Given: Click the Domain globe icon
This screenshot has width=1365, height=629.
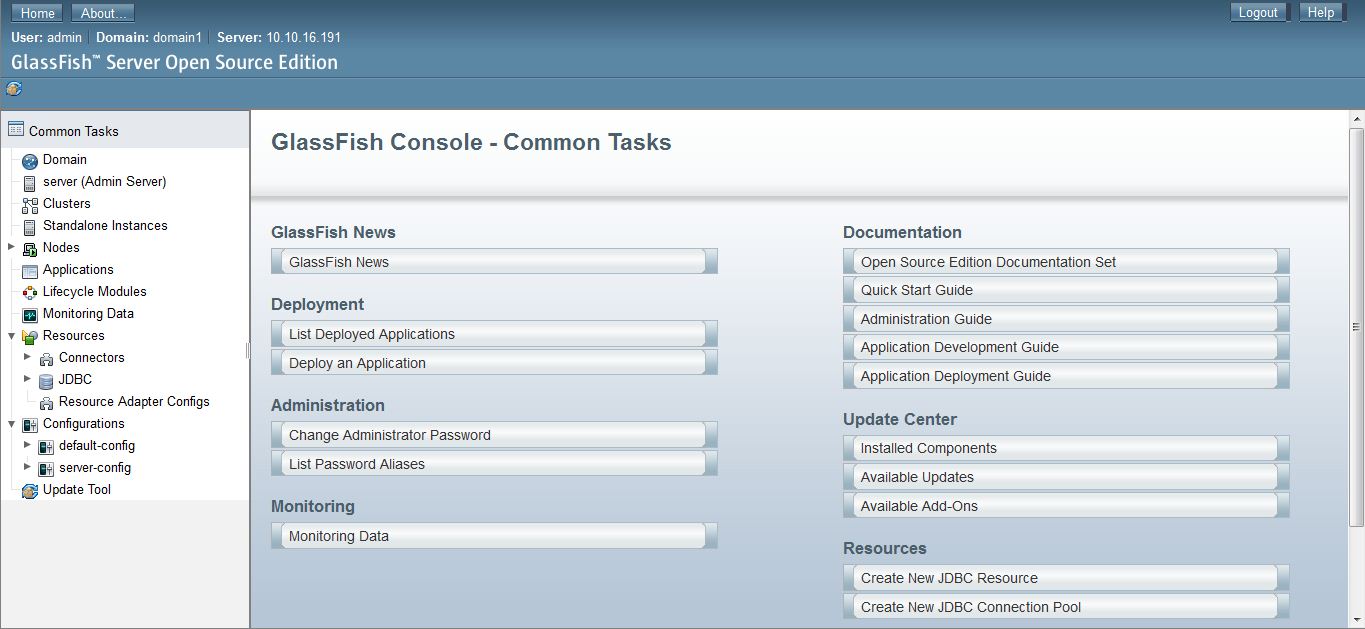Looking at the screenshot, I should tap(30, 160).
